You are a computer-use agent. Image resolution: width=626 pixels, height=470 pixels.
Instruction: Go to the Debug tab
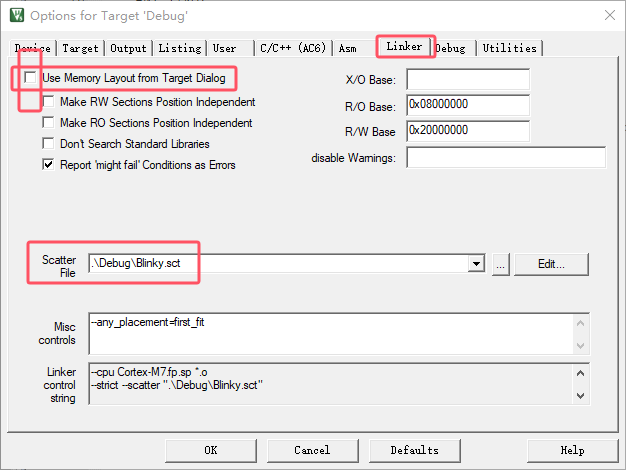(x=450, y=48)
